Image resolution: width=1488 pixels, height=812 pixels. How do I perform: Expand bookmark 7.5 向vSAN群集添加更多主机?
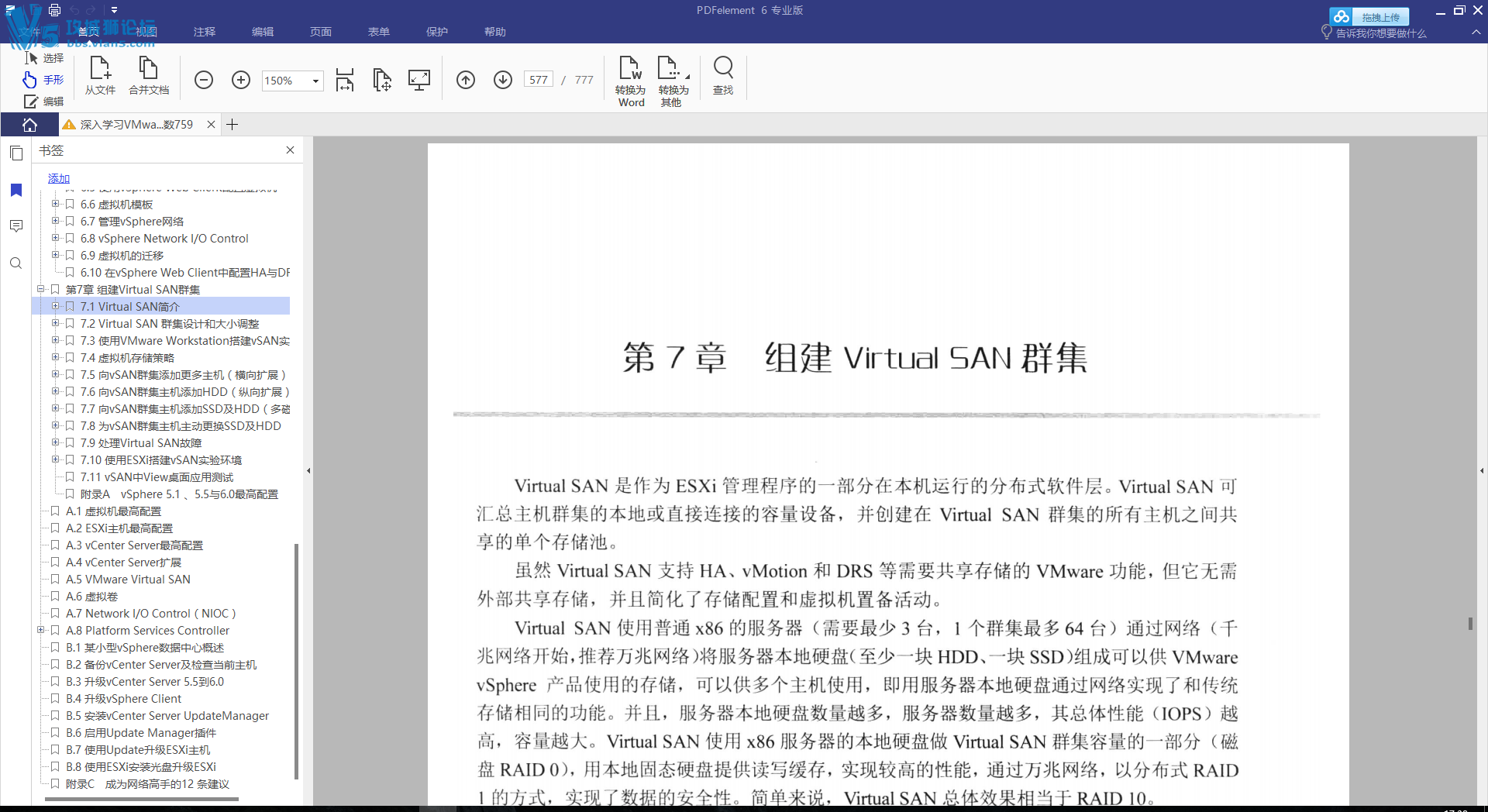(x=55, y=374)
